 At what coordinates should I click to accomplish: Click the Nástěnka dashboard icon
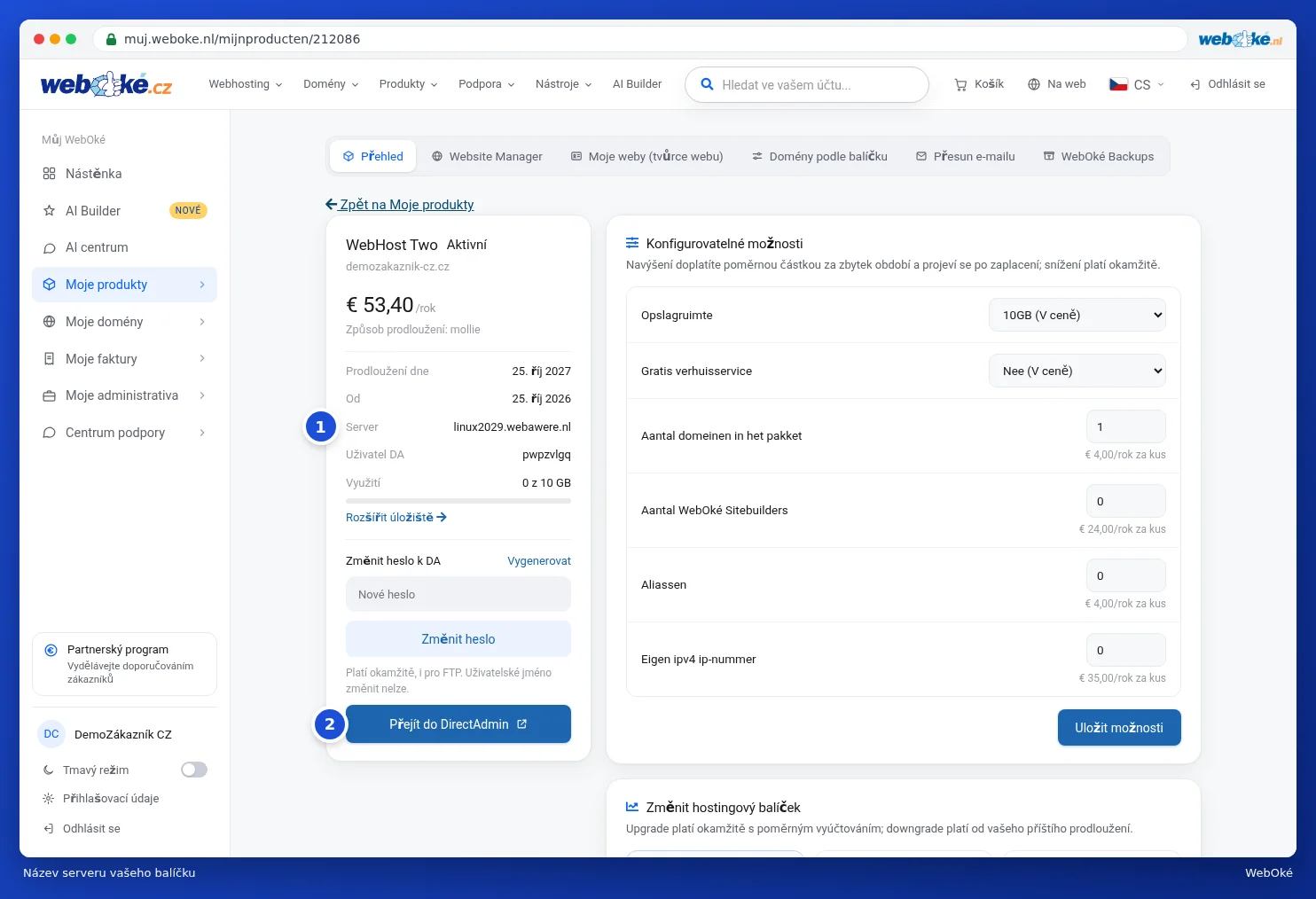[49, 174]
